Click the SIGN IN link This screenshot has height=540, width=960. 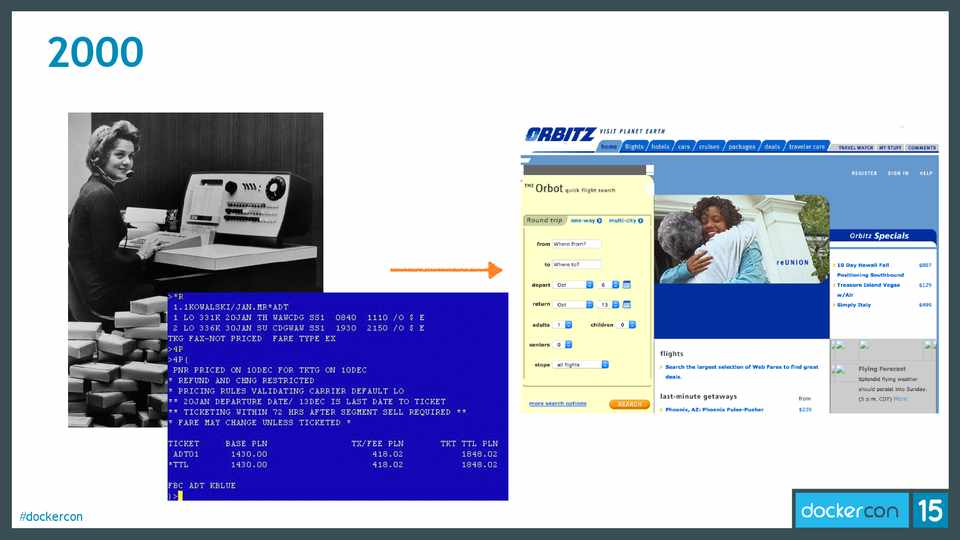(898, 173)
